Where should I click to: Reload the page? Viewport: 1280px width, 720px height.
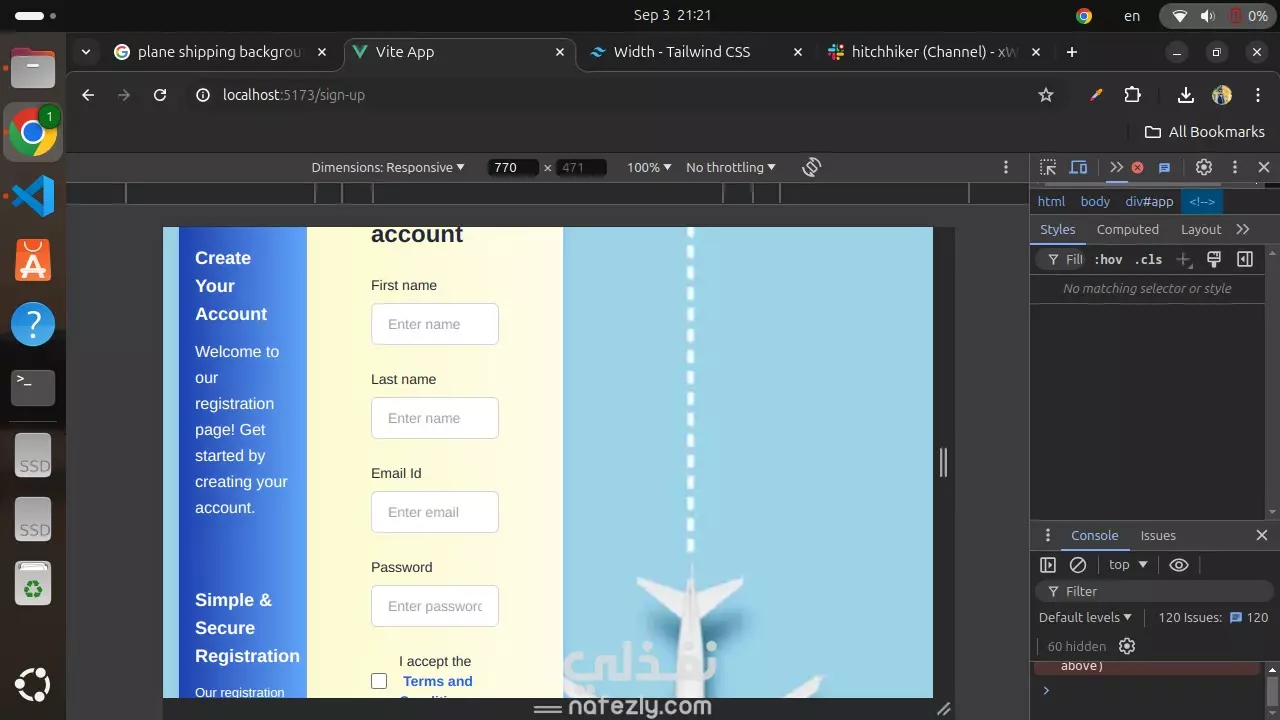pyautogui.click(x=160, y=95)
